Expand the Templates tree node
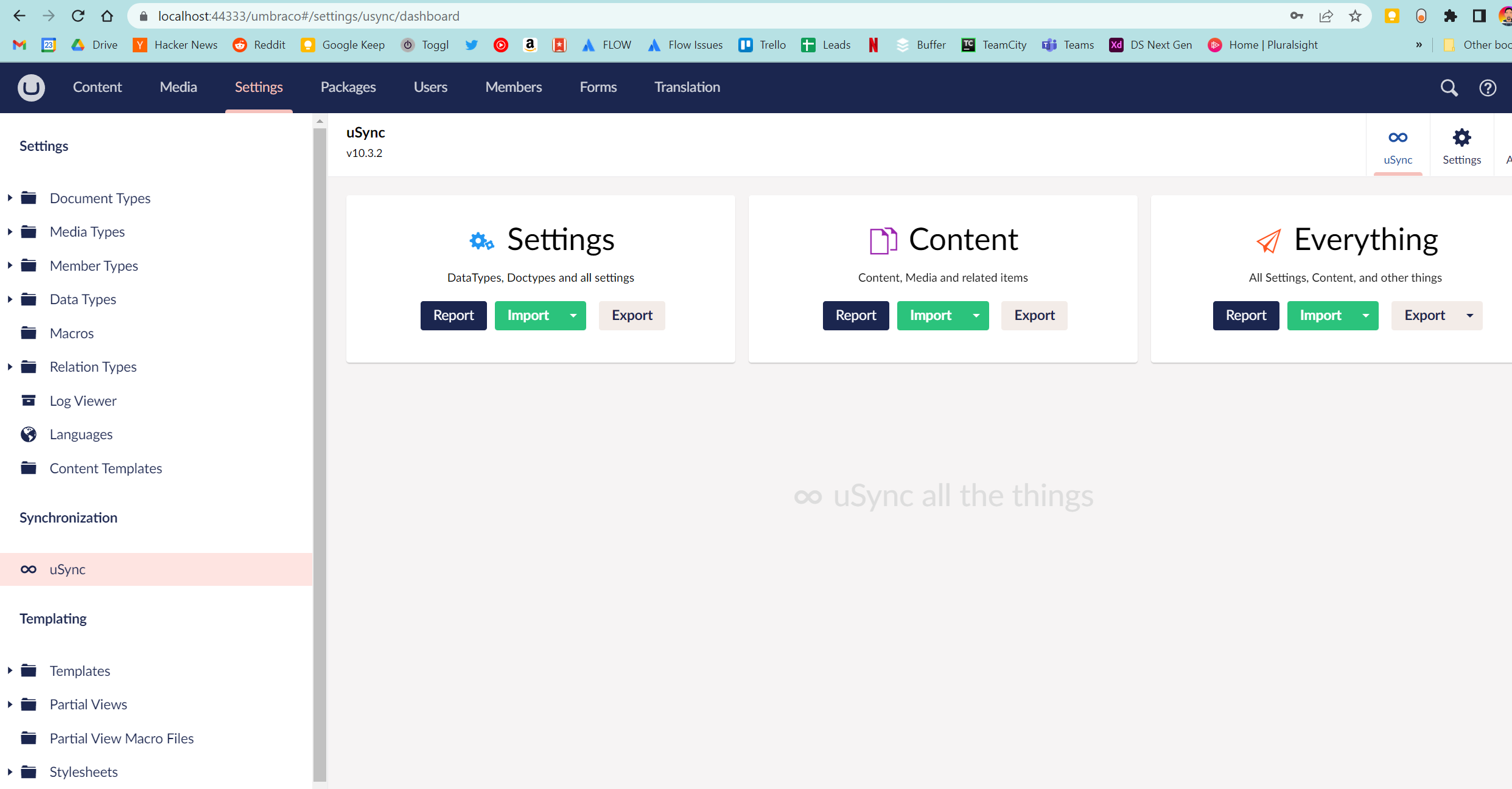Viewport: 1512px width, 789px height. point(10,670)
